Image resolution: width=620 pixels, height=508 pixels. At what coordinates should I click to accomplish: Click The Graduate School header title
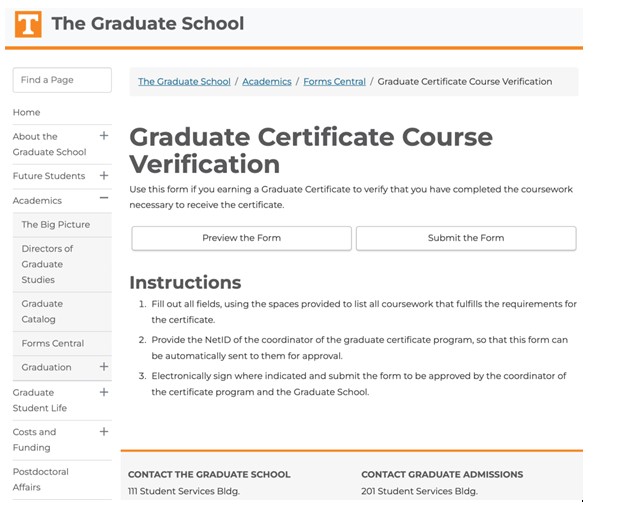pos(147,23)
